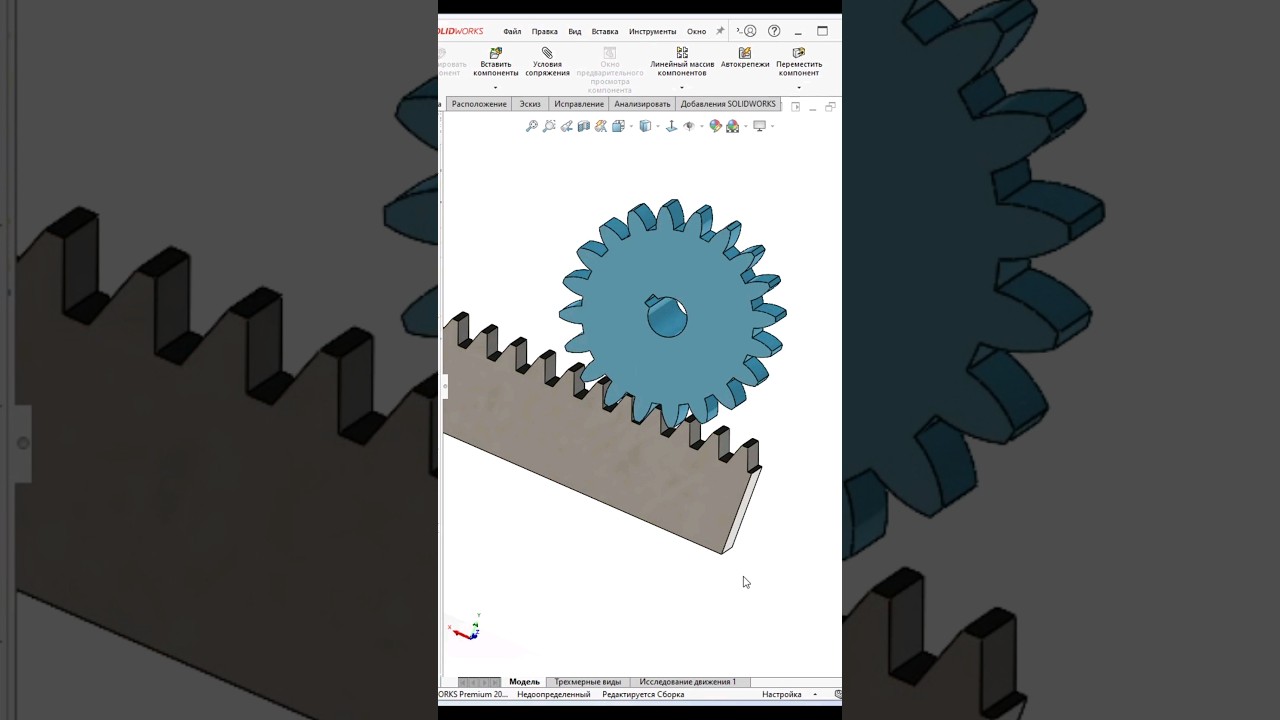
Task: Click the Apply Scene icon
Action: pos(732,126)
